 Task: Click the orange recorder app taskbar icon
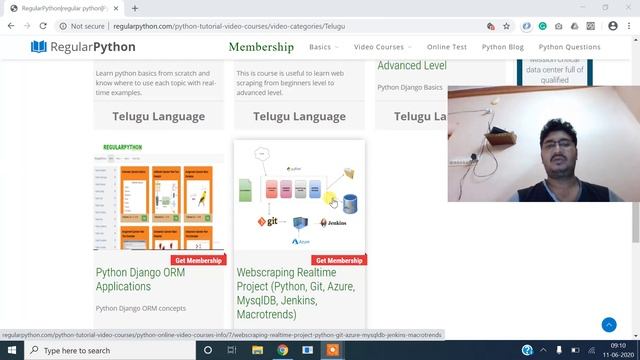click(332, 350)
